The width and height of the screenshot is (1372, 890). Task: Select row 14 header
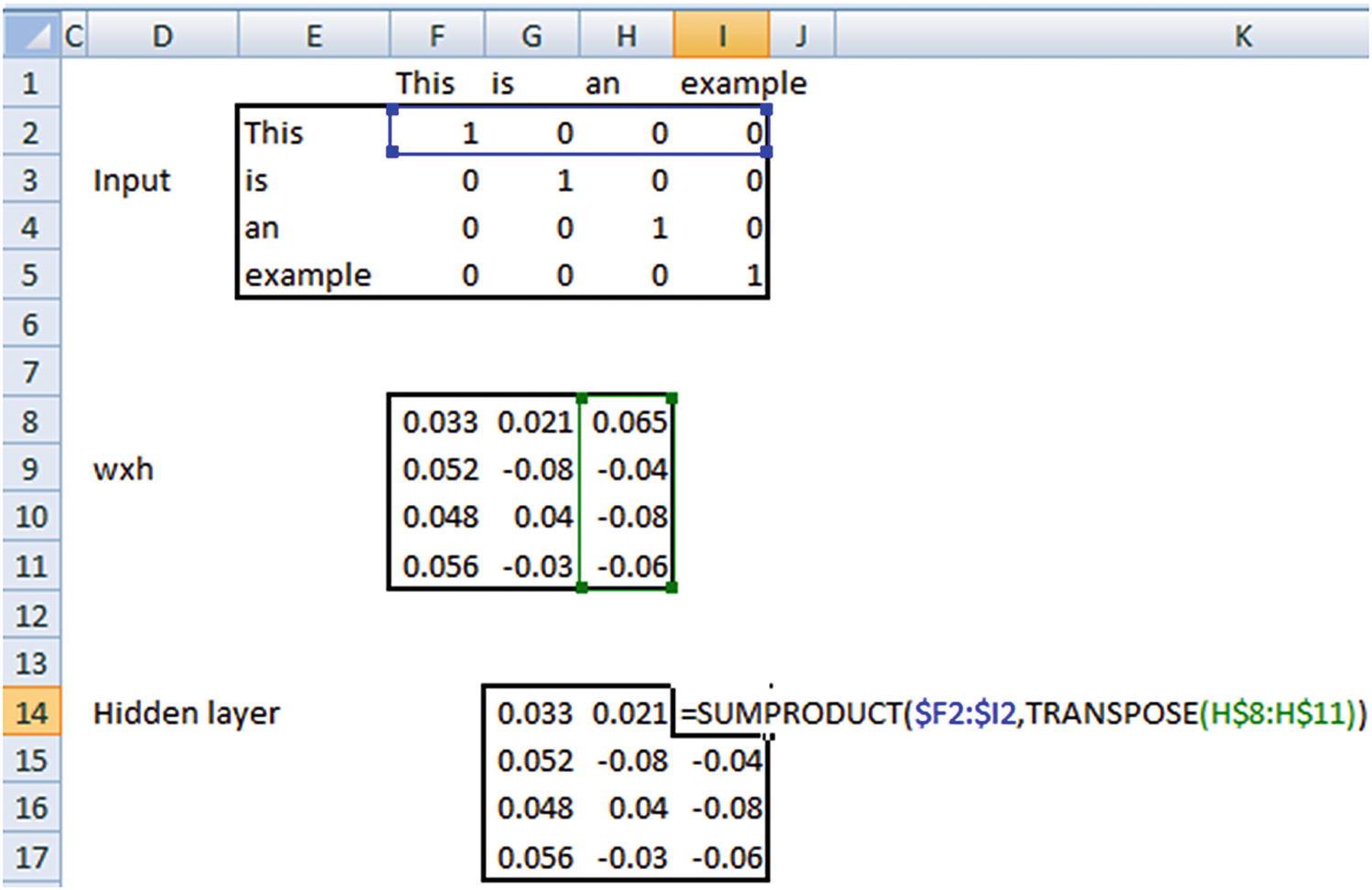32,713
